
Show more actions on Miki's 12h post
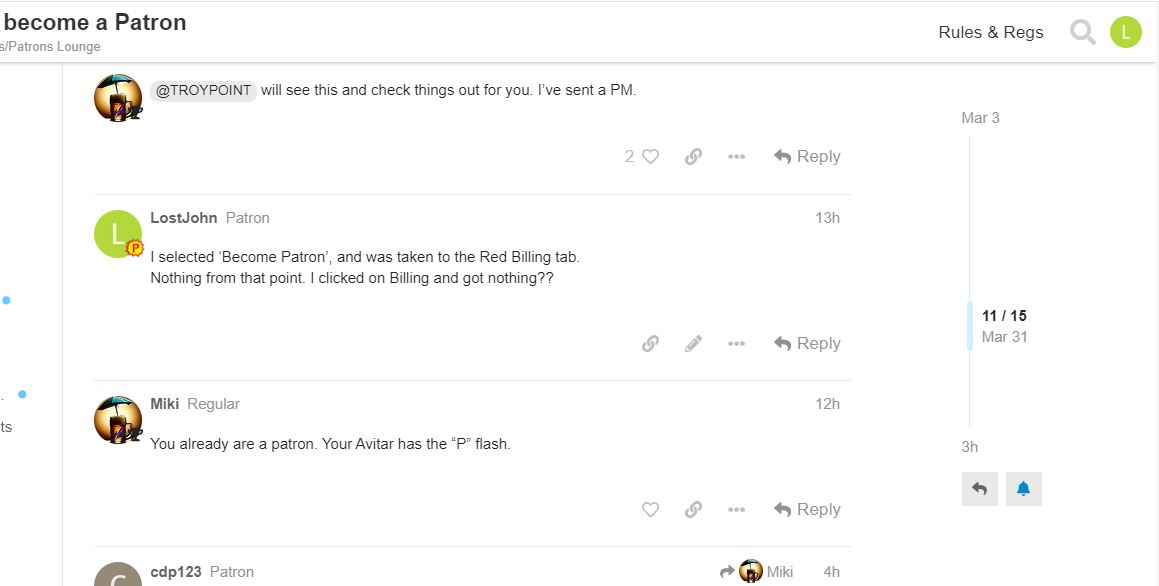pos(737,510)
